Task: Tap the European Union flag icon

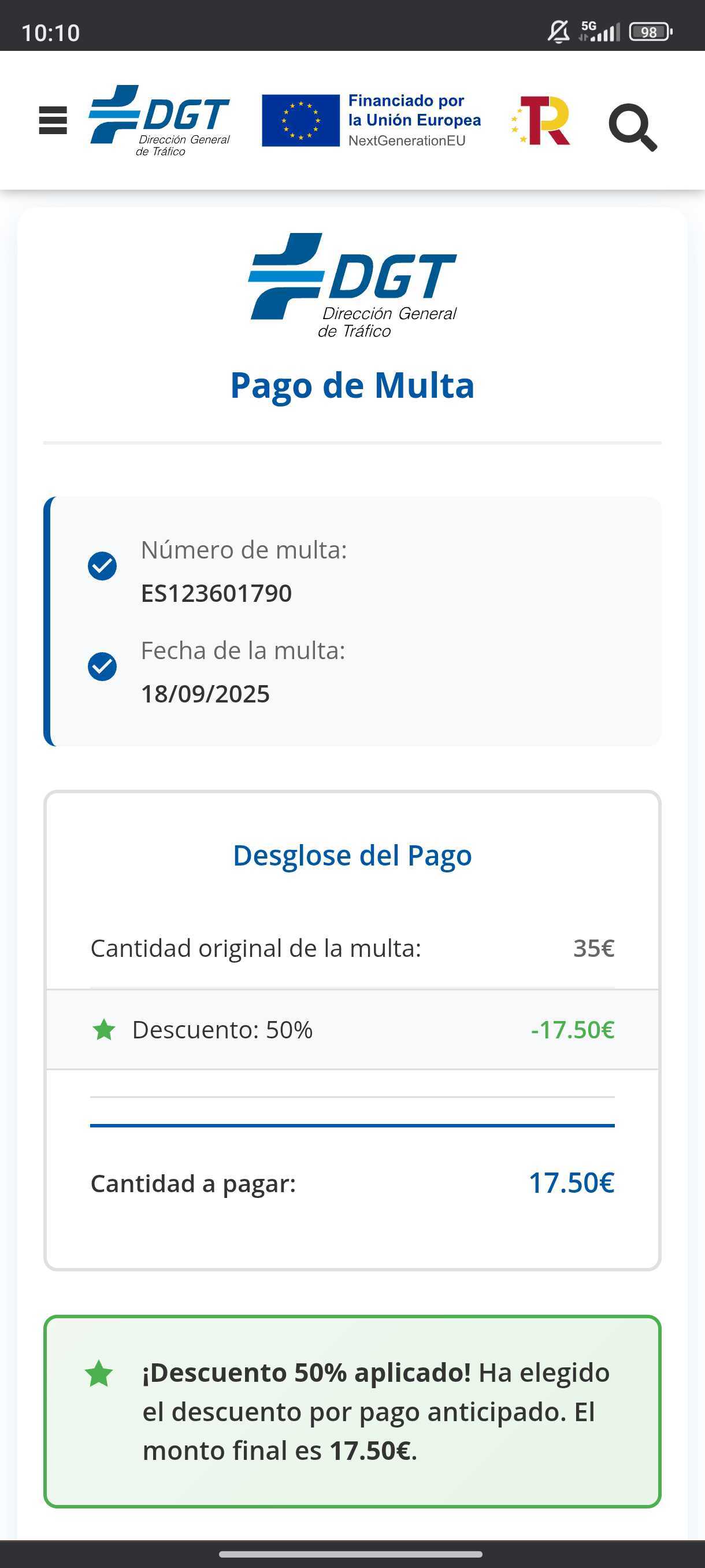Action: pyautogui.click(x=300, y=120)
